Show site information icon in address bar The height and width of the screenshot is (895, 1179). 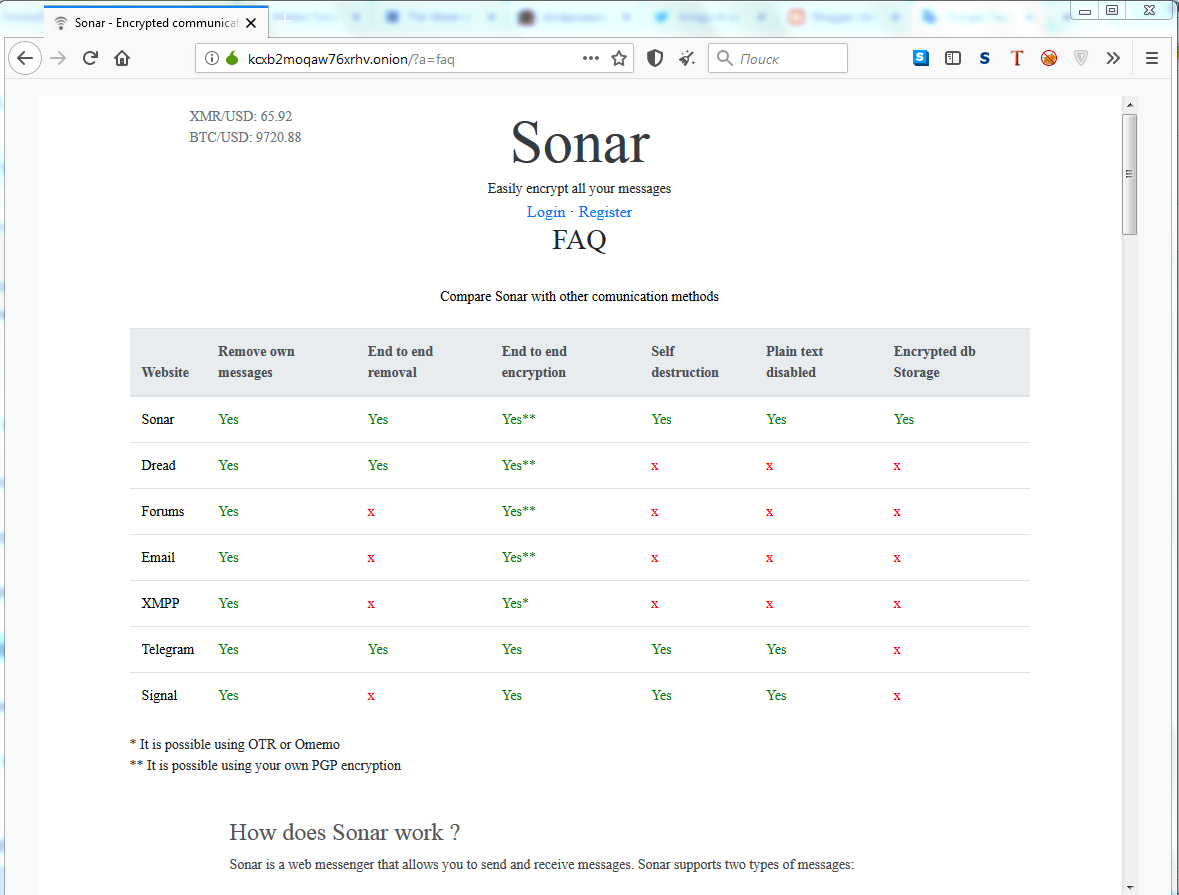(x=212, y=58)
